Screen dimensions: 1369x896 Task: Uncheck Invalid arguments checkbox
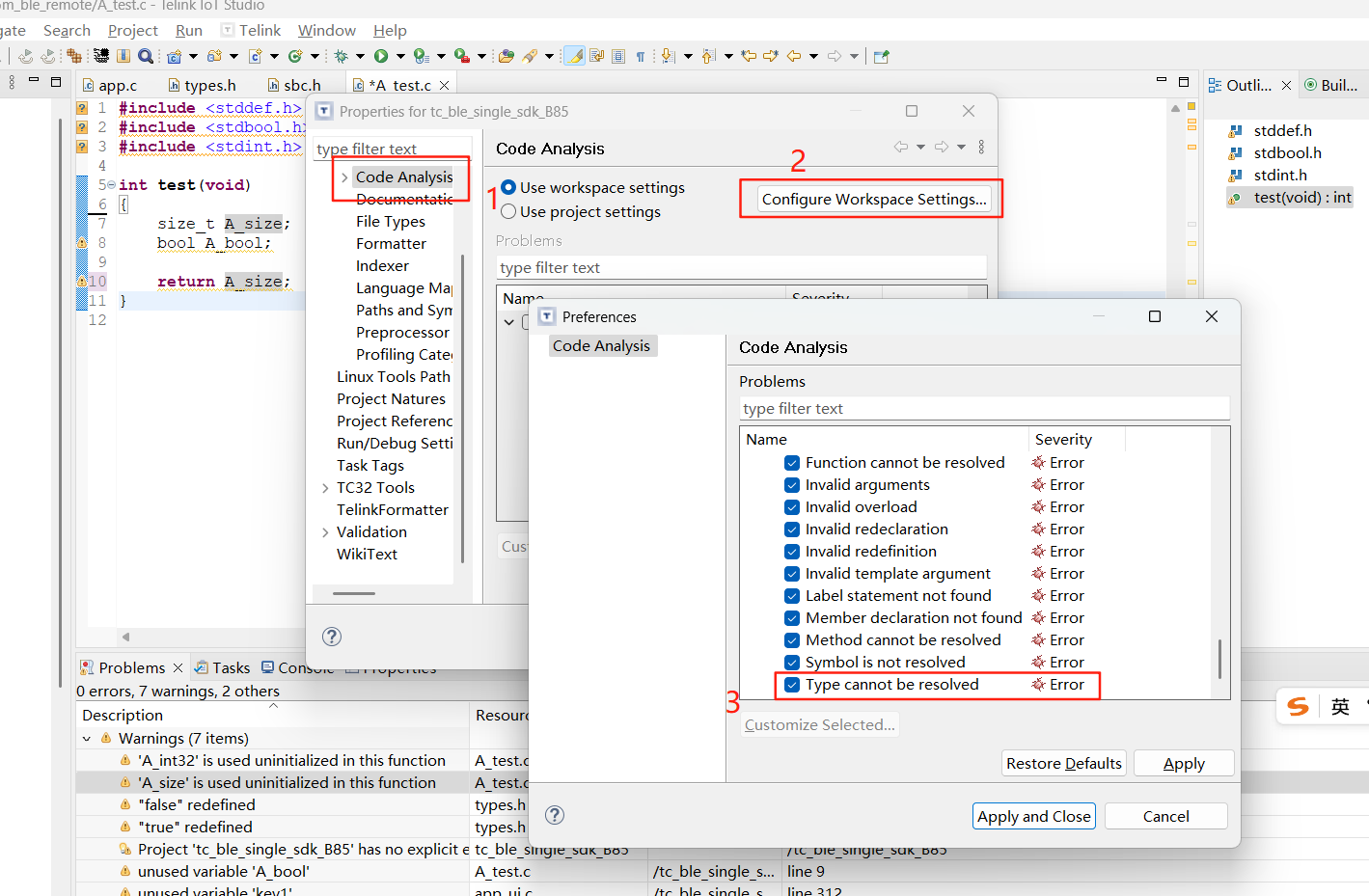pos(792,485)
